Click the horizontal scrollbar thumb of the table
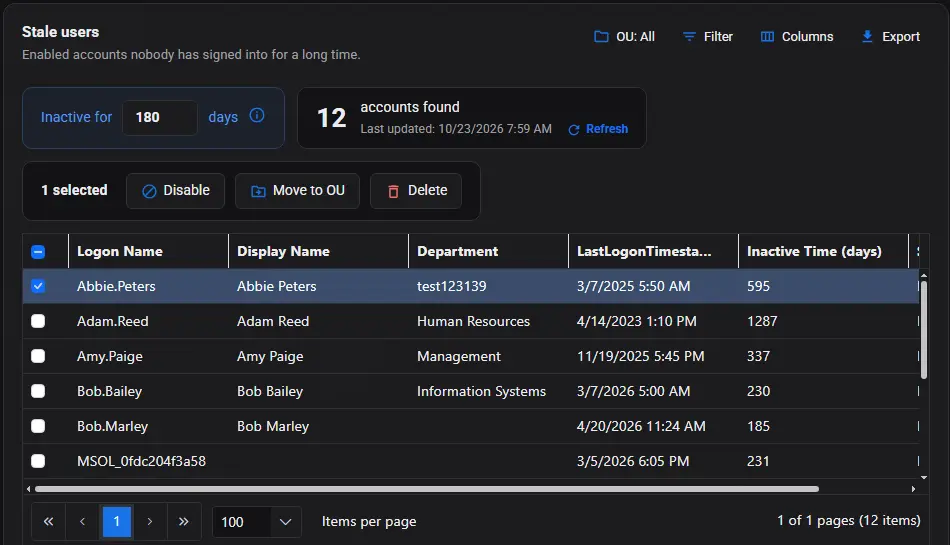 point(427,489)
